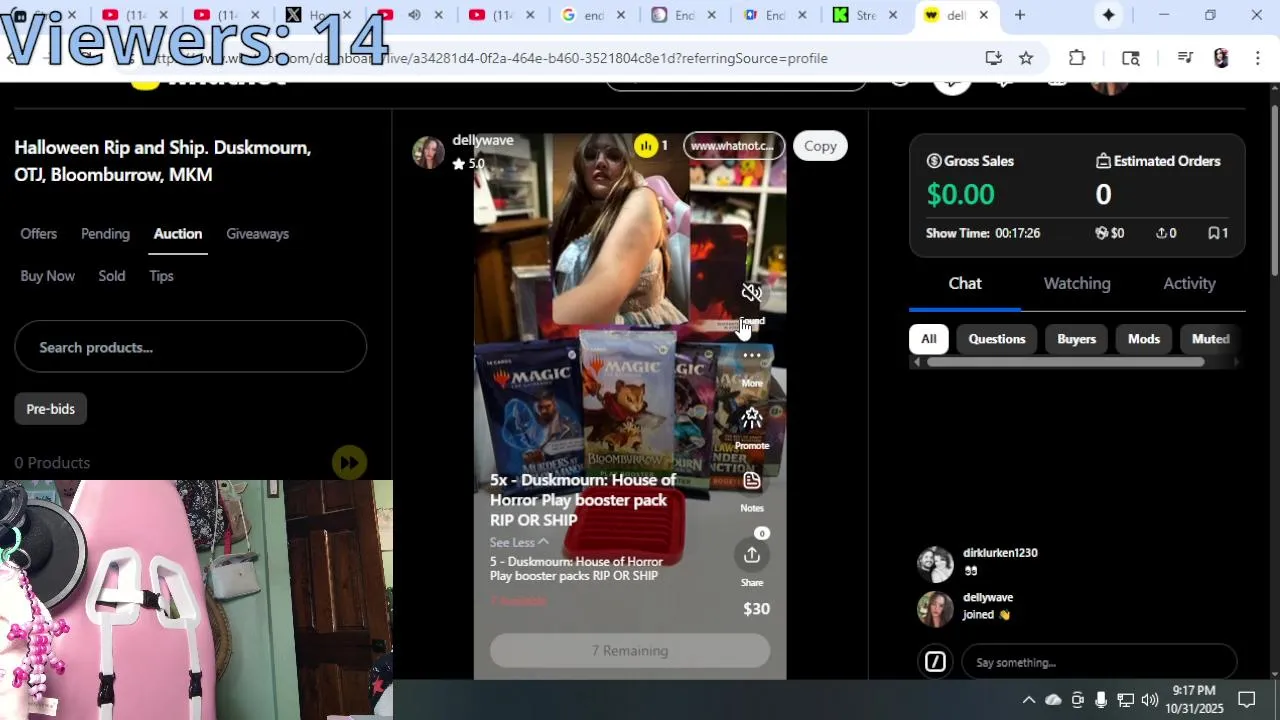1280x720 pixels.
Task: Select the Chat tab
Action: pyautogui.click(x=965, y=284)
